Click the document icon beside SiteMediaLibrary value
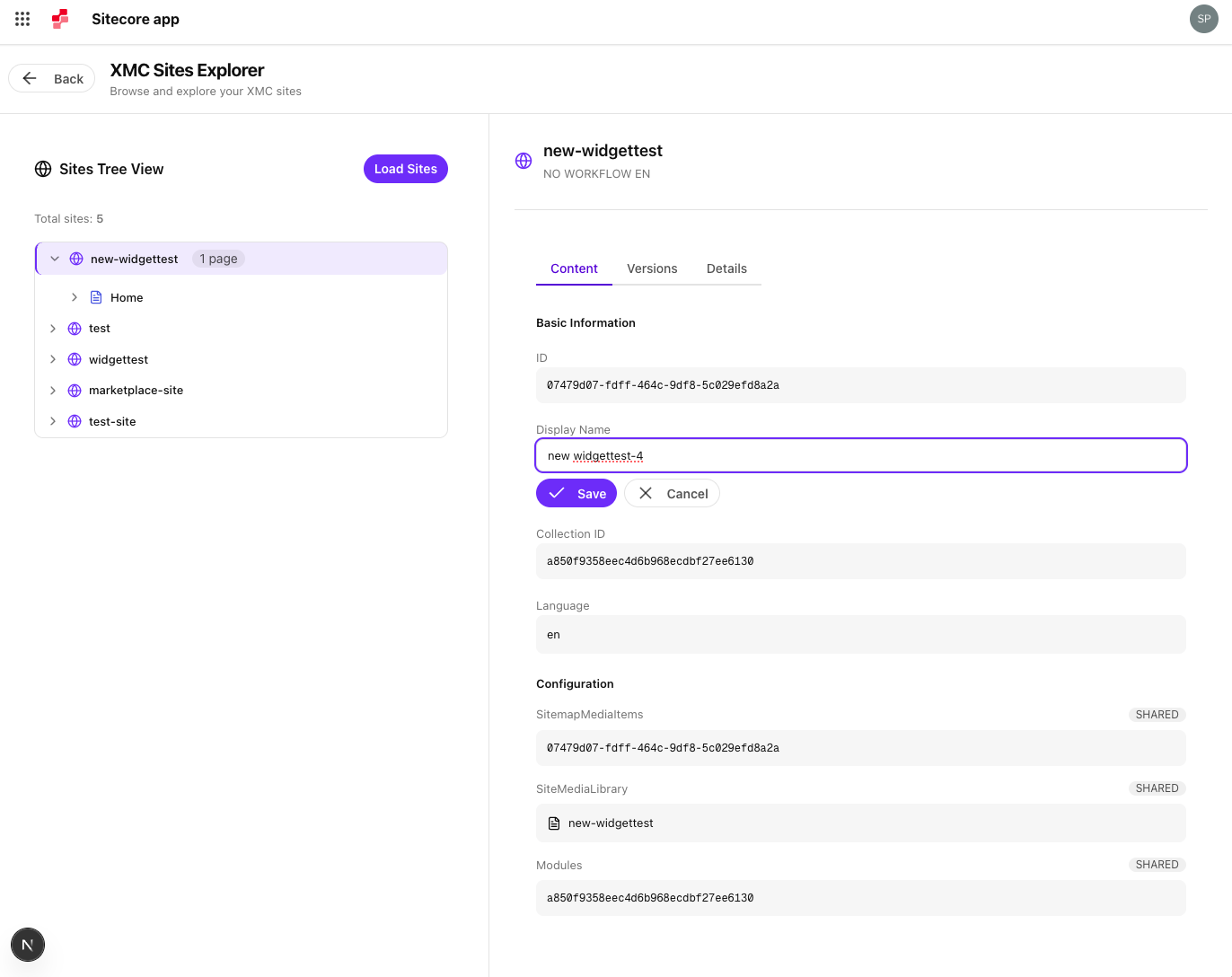The image size is (1232, 977). [x=552, y=823]
